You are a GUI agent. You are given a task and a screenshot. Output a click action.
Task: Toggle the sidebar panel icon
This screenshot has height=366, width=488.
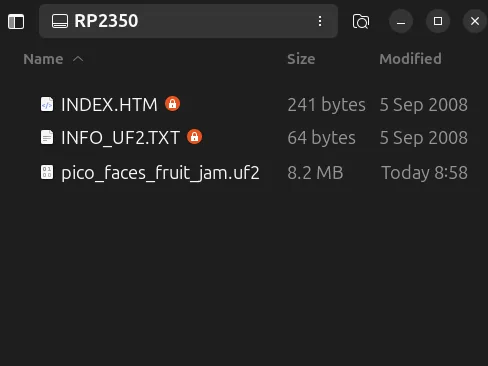click(x=16, y=22)
